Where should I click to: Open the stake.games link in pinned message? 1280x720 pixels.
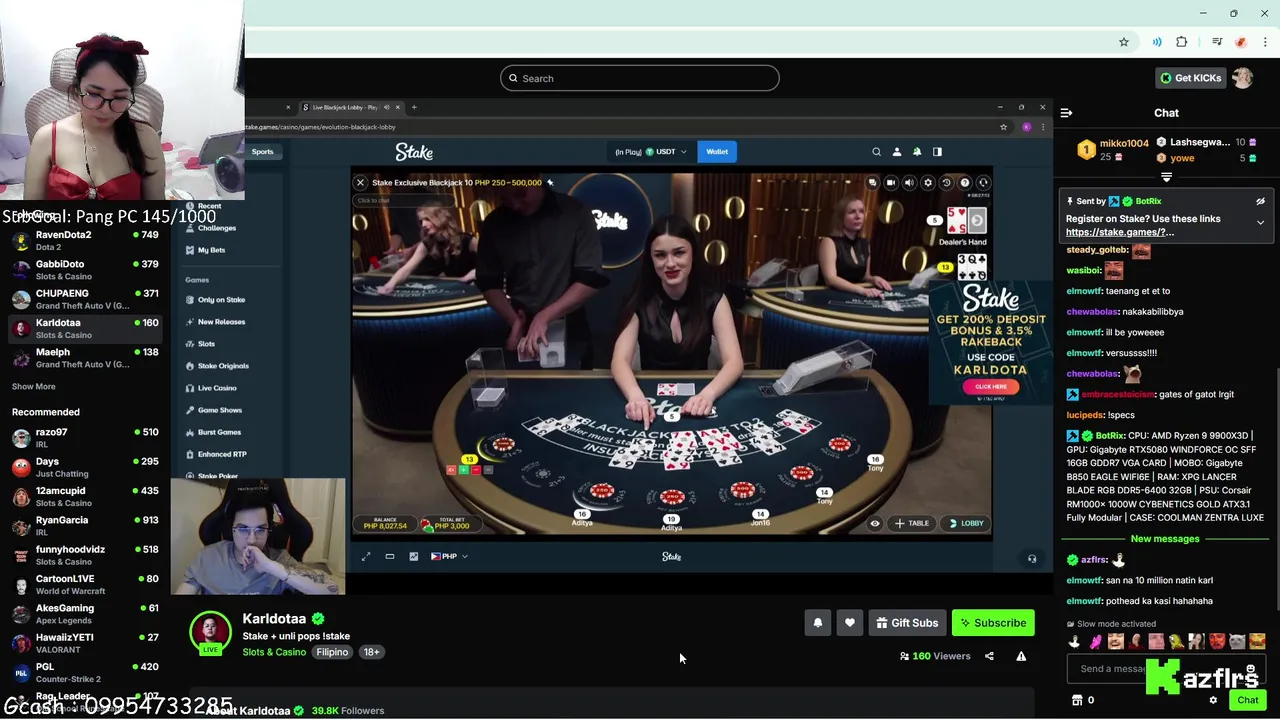(1119, 232)
